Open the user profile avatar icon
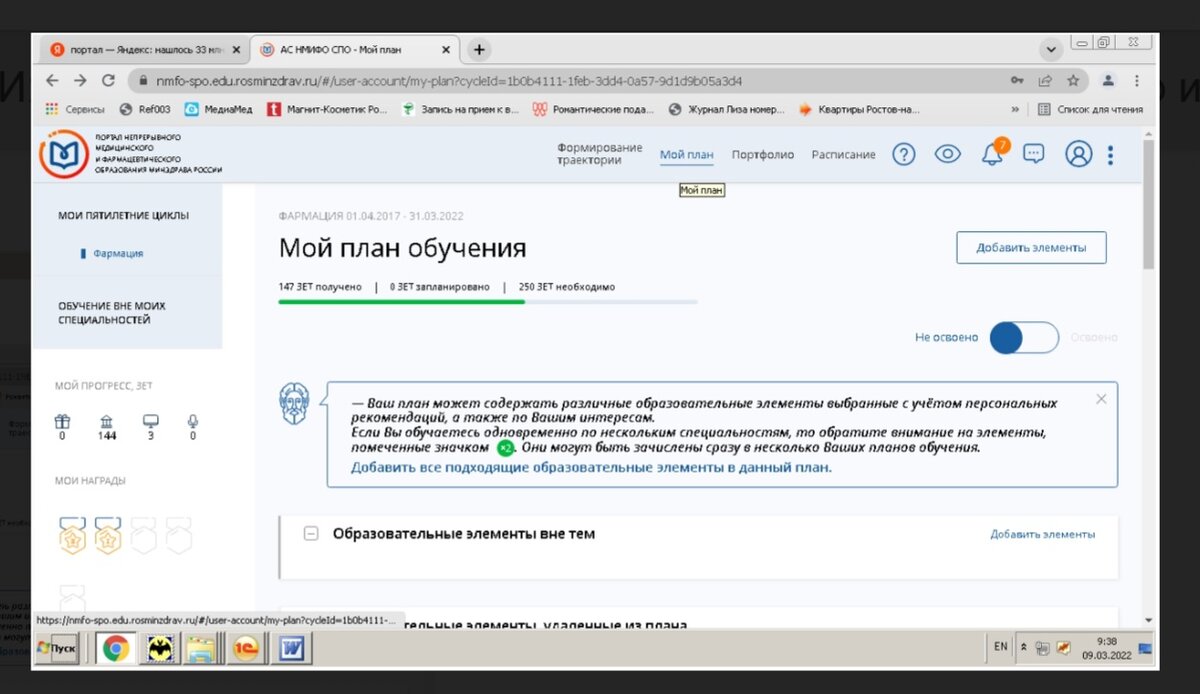Screen dimensions: 1200x694 pos(1078,154)
